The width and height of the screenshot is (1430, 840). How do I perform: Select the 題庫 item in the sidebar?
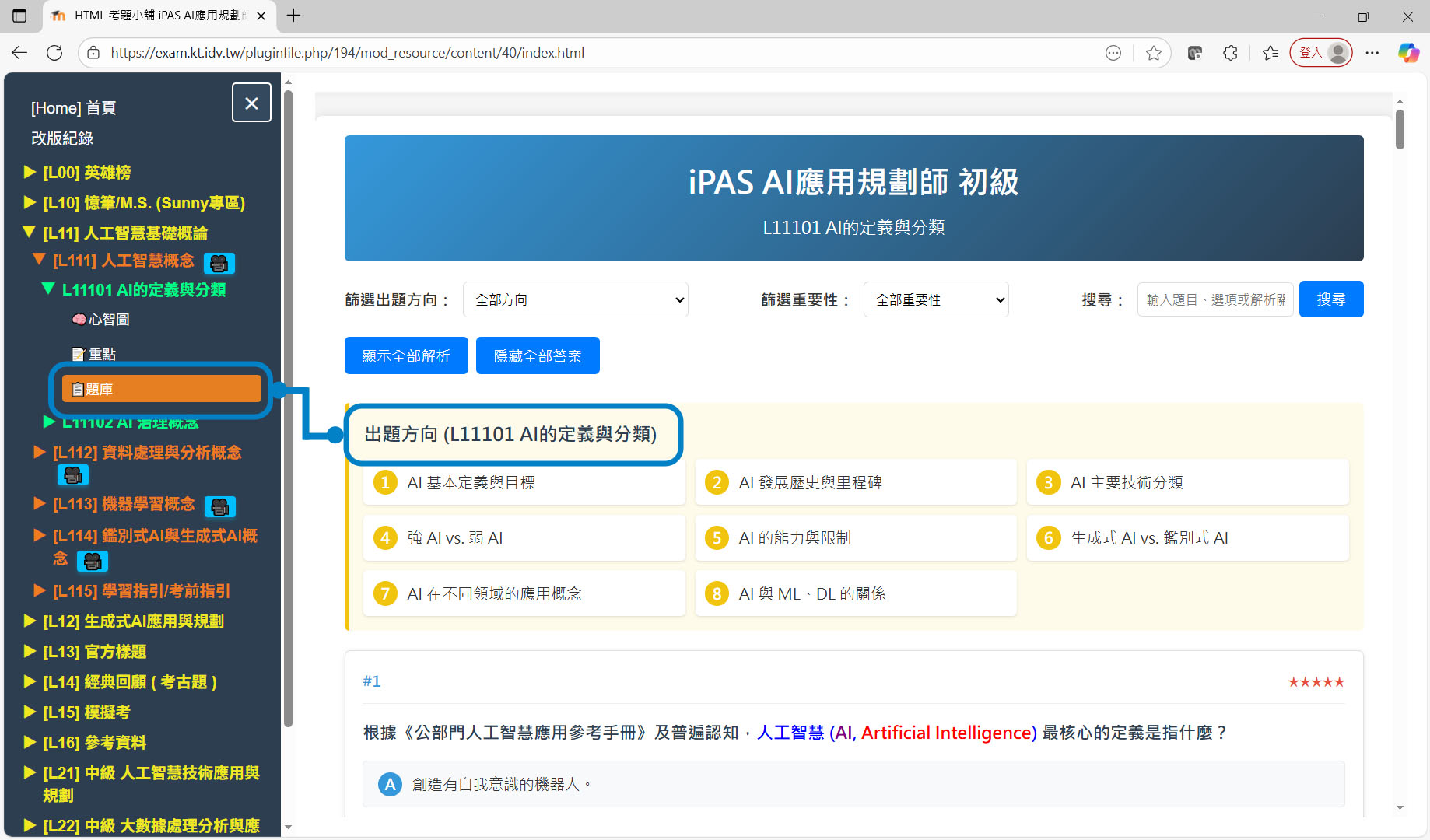(162, 389)
